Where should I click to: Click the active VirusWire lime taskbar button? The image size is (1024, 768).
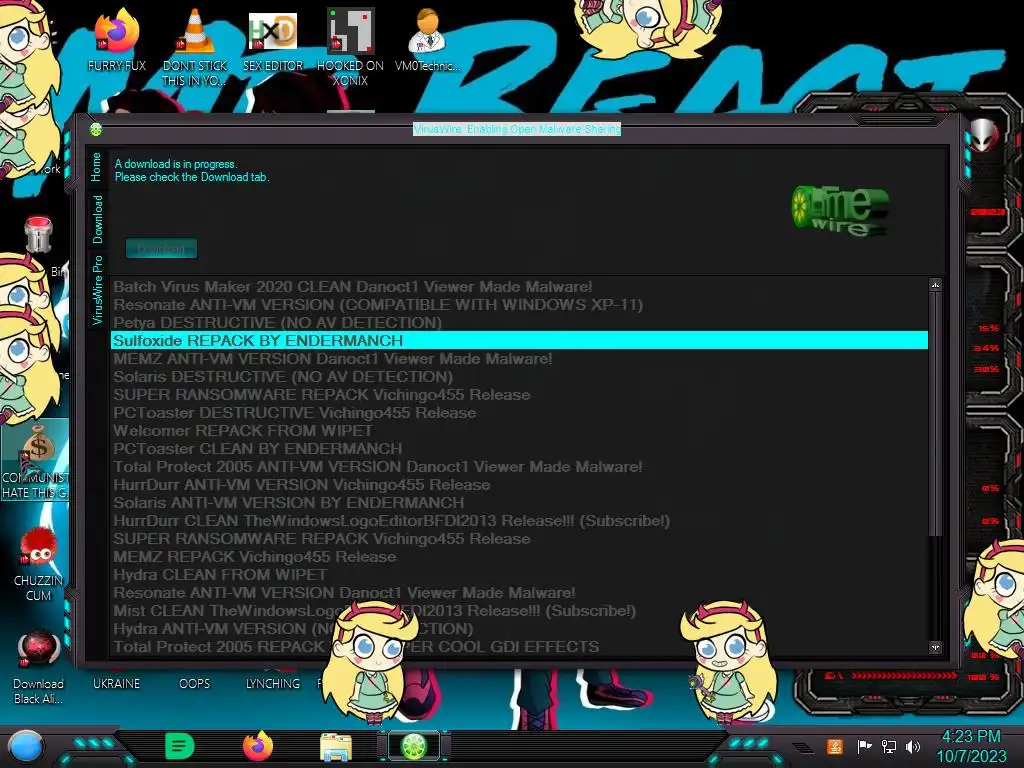click(x=414, y=746)
